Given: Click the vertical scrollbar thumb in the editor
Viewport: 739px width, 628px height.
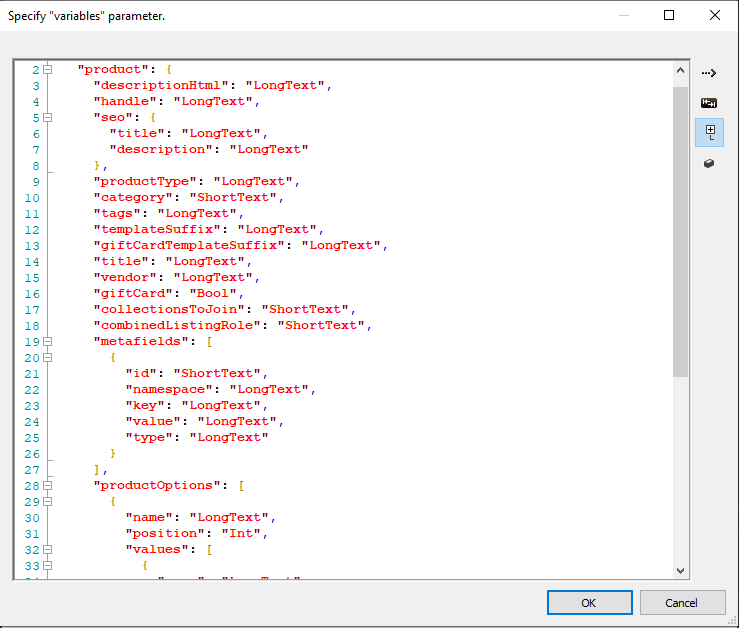Looking at the screenshot, I should click(x=680, y=230).
